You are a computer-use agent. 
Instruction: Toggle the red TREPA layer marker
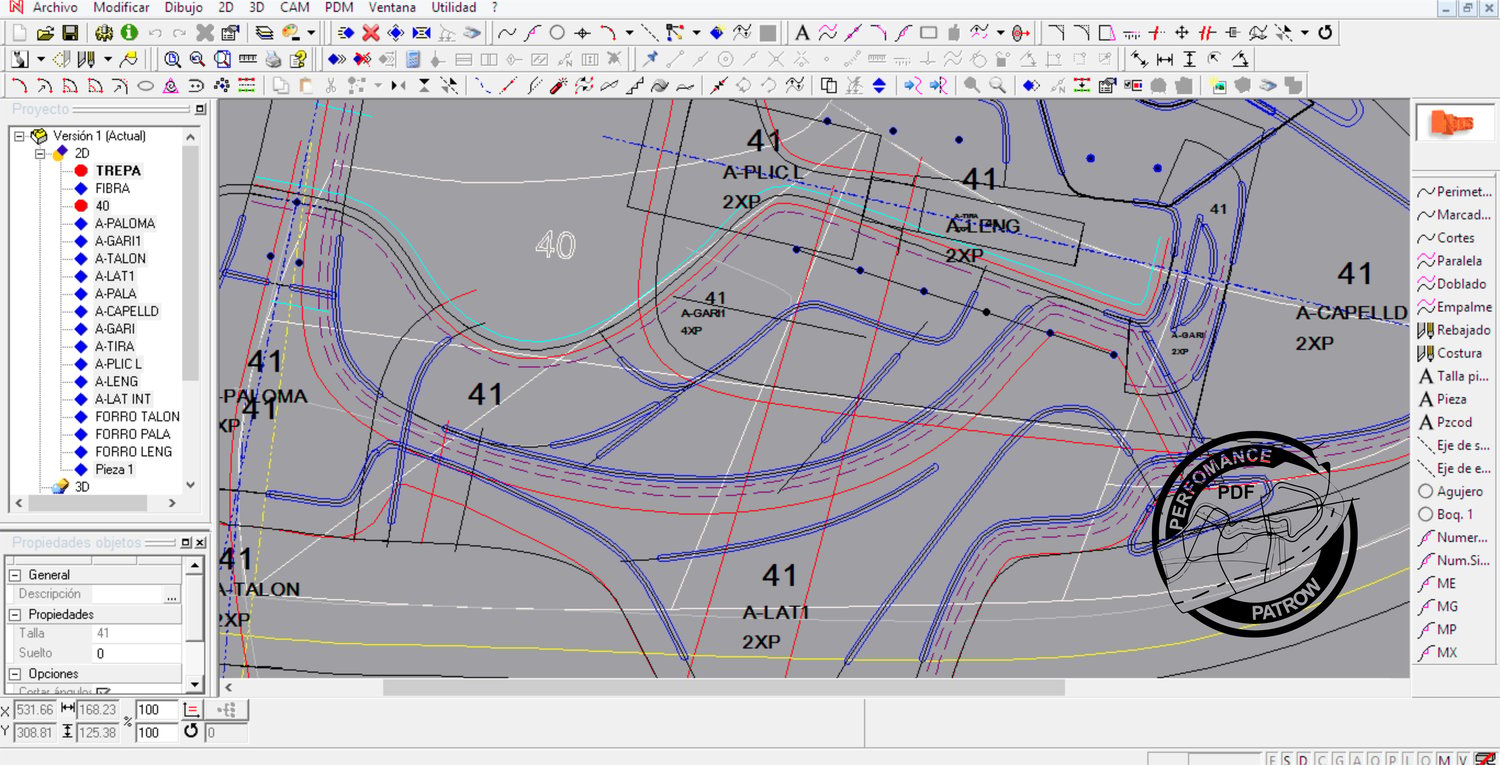point(81,171)
